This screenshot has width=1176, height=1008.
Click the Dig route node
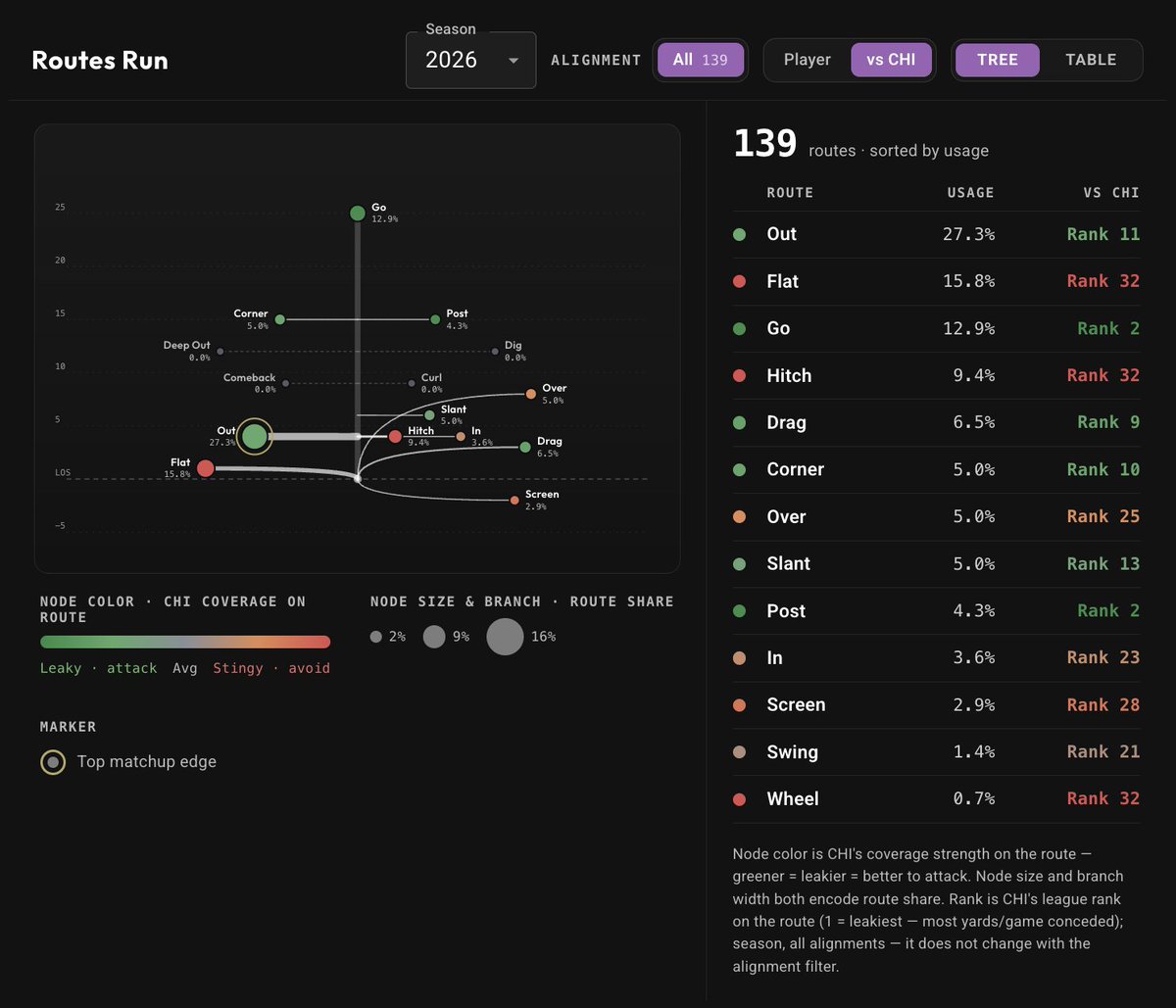click(497, 351)
